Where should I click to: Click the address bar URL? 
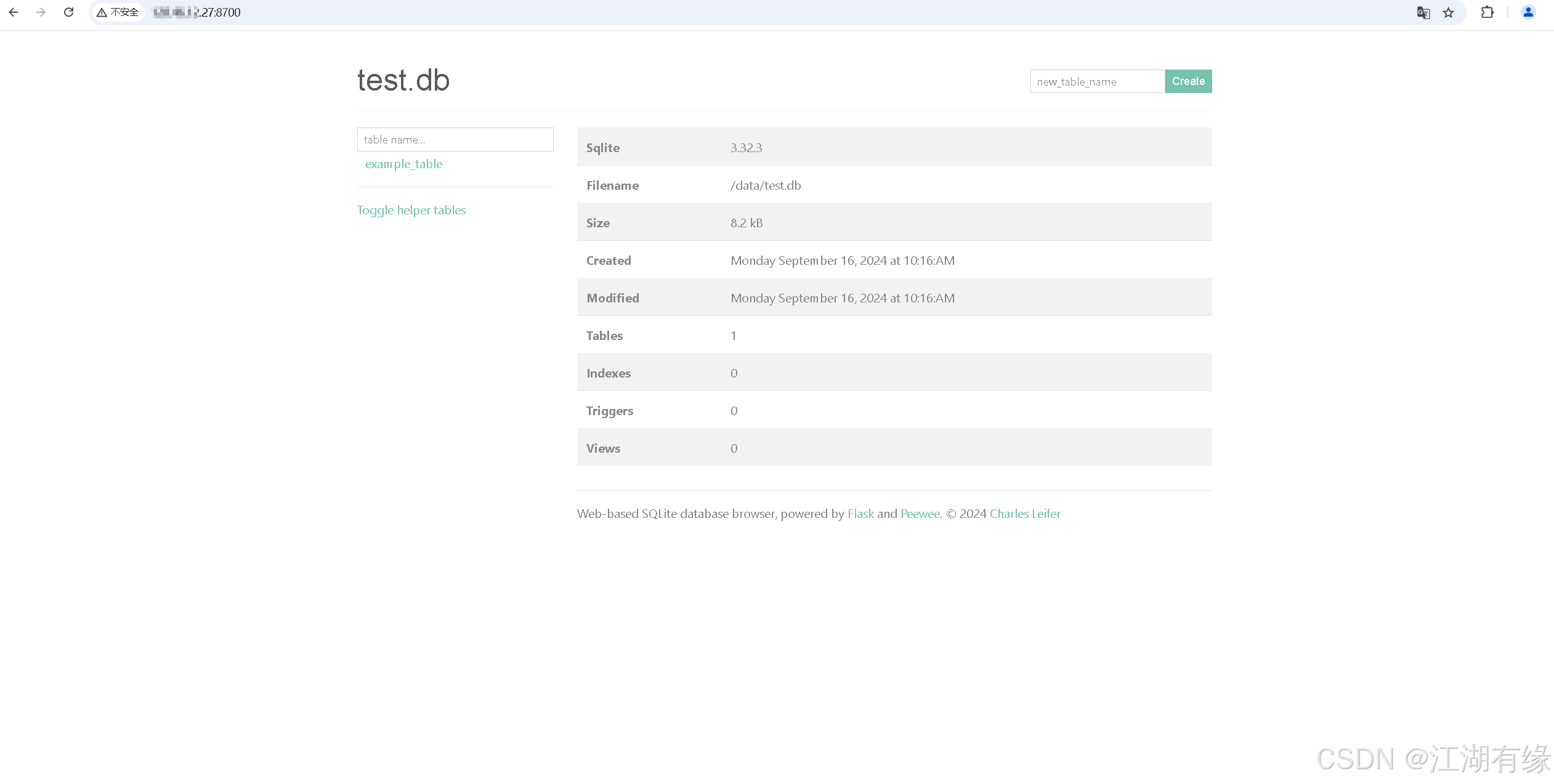click(x=197, y=12)
